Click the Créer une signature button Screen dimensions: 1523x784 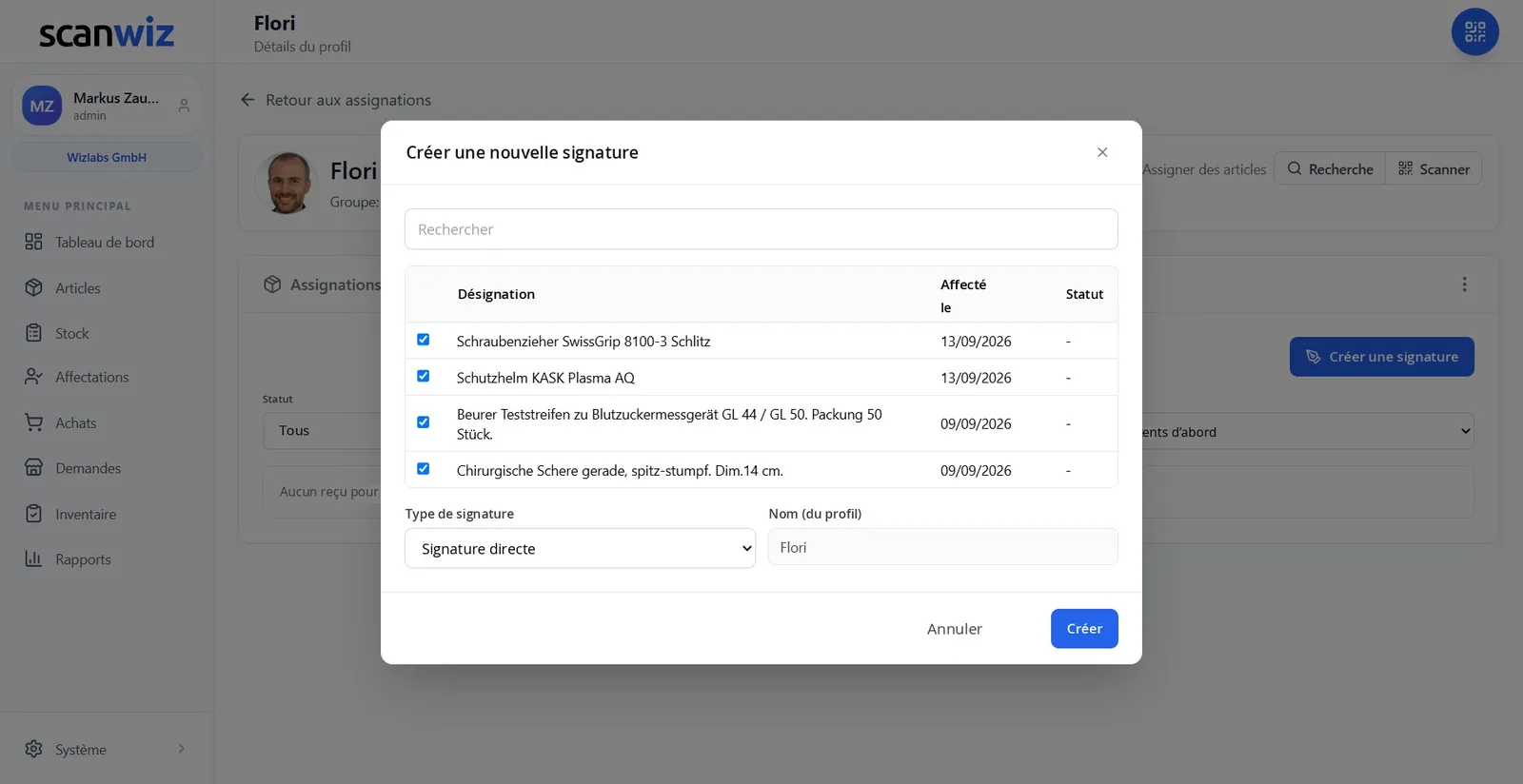click(1382, 357)
